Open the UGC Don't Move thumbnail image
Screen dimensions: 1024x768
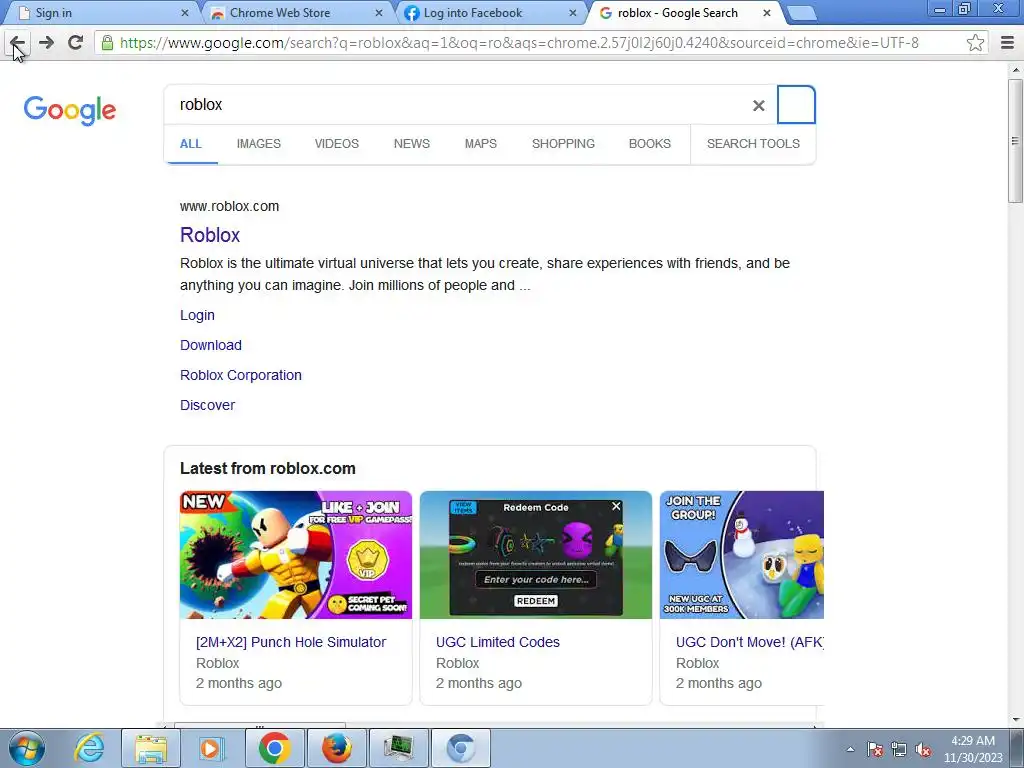(742, 554)
